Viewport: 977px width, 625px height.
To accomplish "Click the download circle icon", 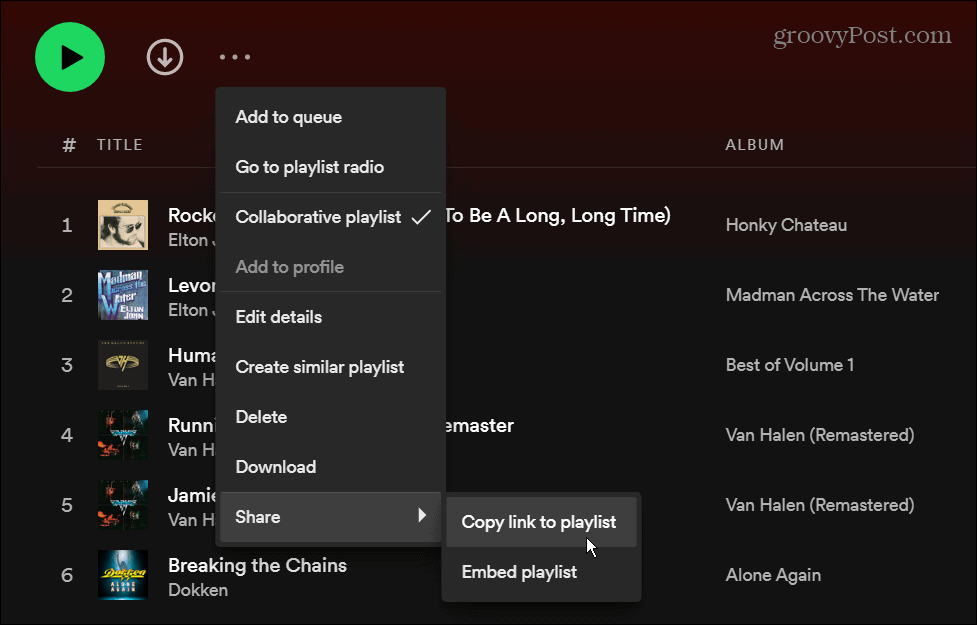I will [x=164, y=57].
